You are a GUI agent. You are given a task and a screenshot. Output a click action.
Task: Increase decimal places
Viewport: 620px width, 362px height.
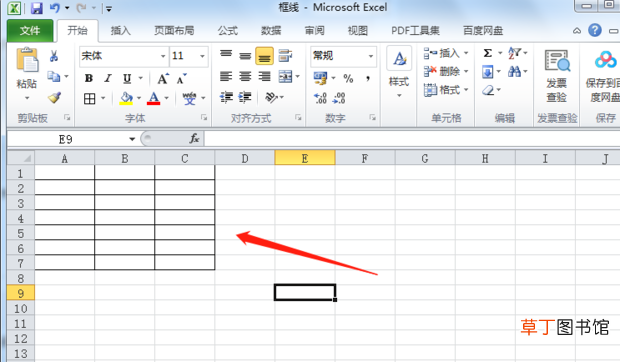click(x=320, y=98)
